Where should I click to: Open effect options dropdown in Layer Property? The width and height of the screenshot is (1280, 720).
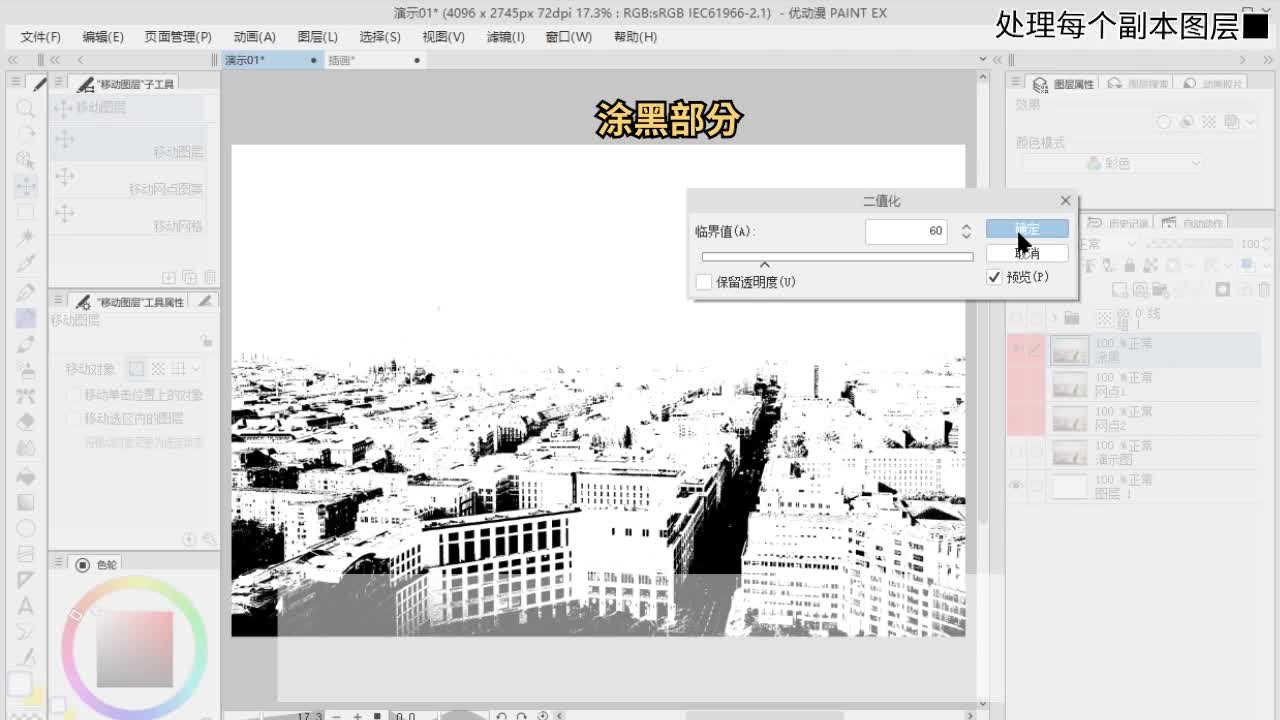[1250, 122]
